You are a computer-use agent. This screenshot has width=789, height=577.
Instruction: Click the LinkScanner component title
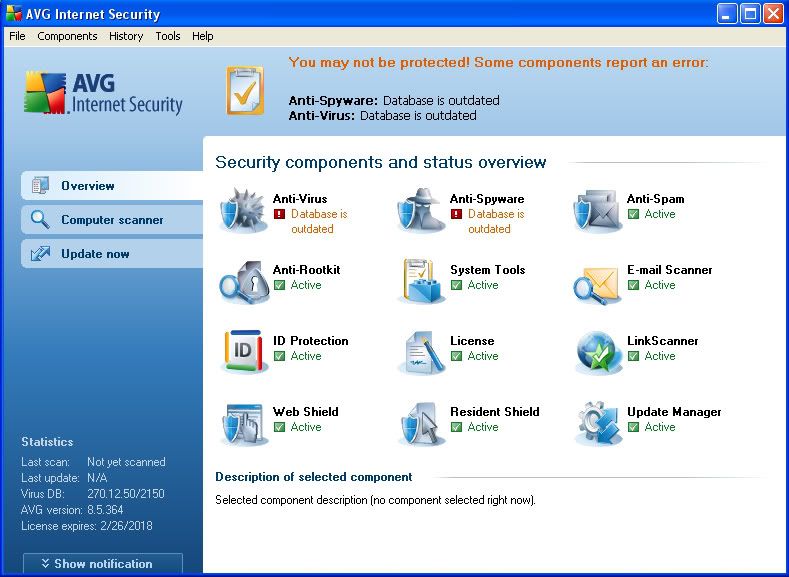tap(662, 341)
